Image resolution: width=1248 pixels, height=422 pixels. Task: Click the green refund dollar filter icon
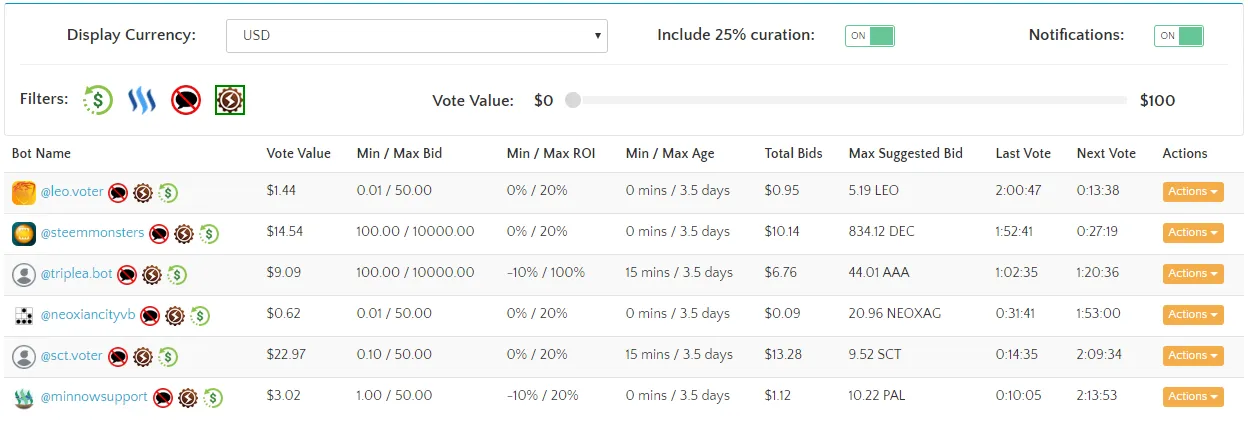point(98,100)
